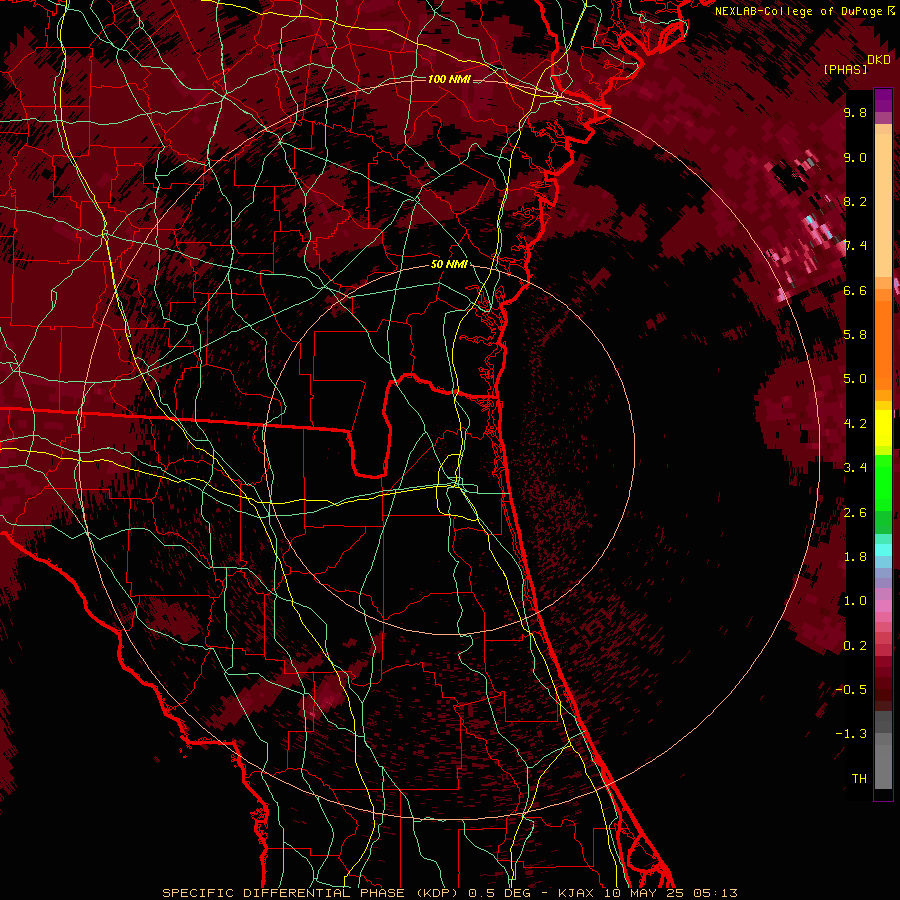Pick the cyan swatch on the color bar

click(883, 549)
